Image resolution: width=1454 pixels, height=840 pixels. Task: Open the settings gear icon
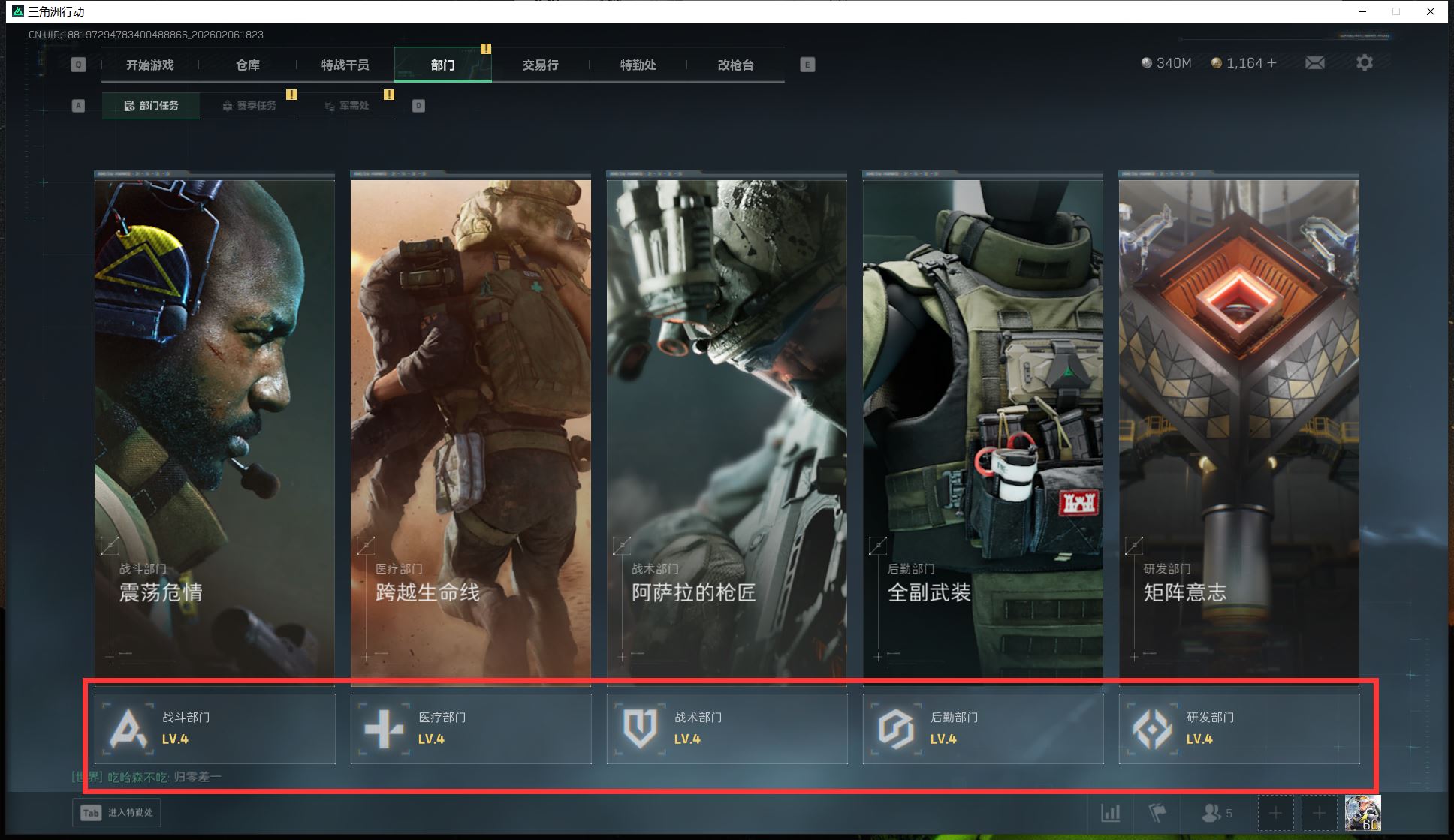[x=1364, y=63]
